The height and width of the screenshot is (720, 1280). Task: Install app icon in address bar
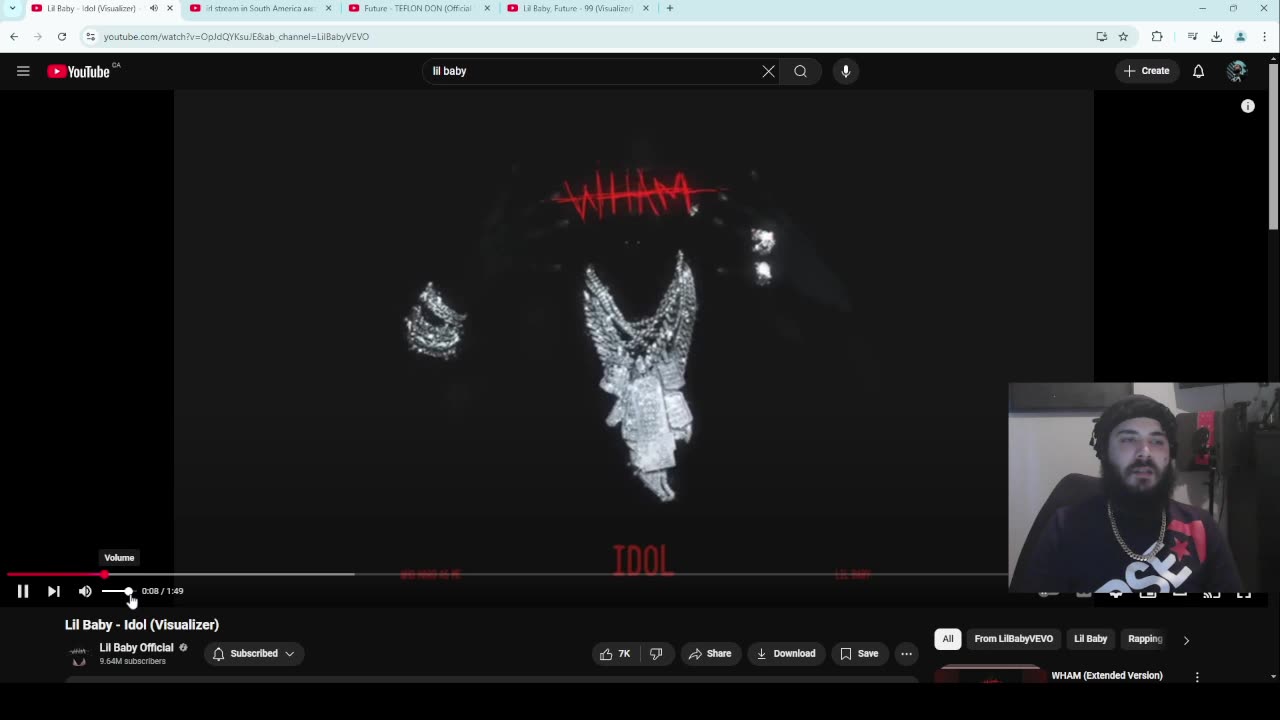(1102, 36)
